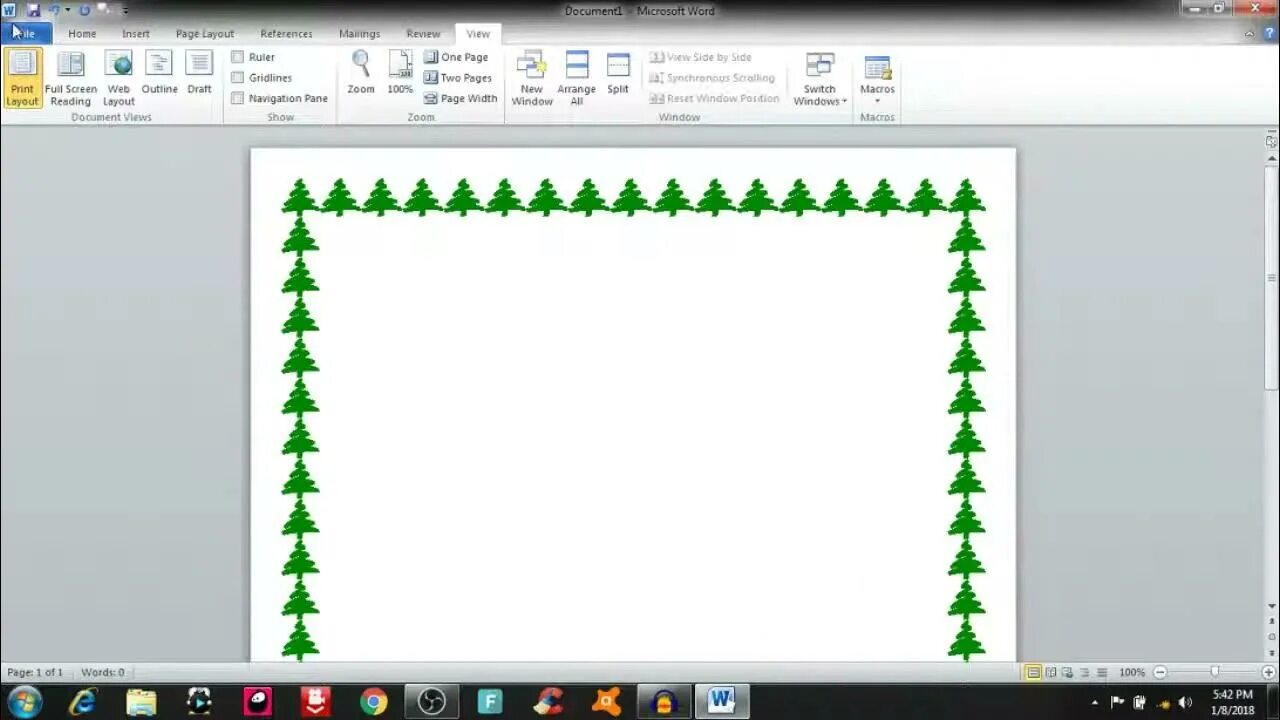This screenshot has height=720, width=1280.
Task: Minimize the ribbon with the caret
Action: pyautogui.click(x=1250, y=33)
